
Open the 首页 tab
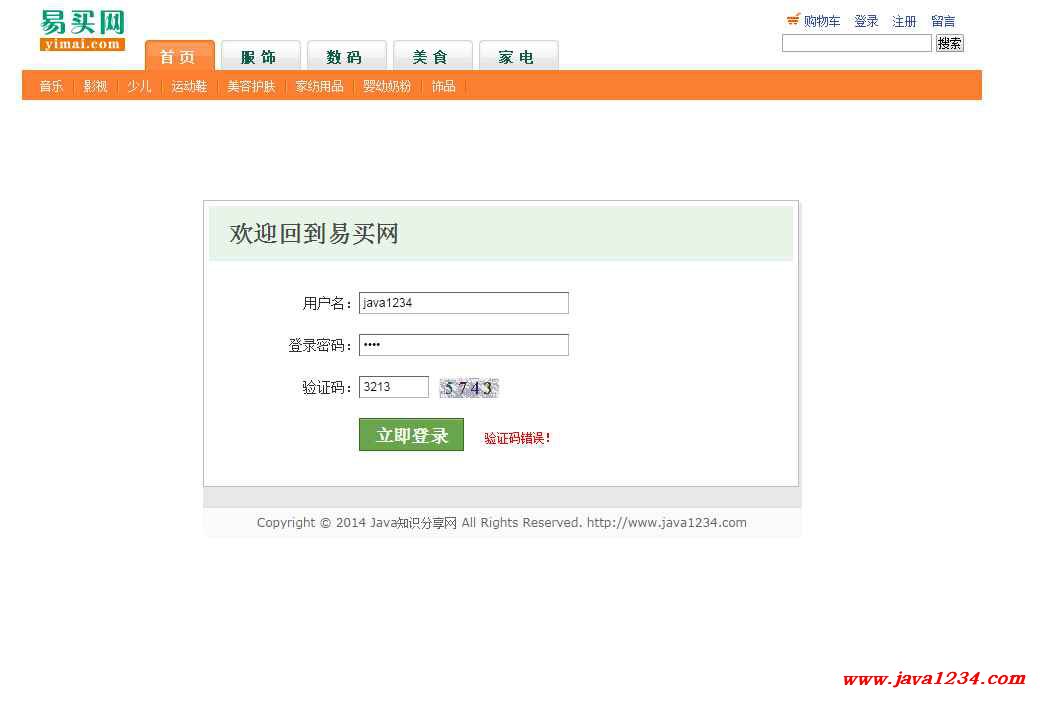[179, 57]
